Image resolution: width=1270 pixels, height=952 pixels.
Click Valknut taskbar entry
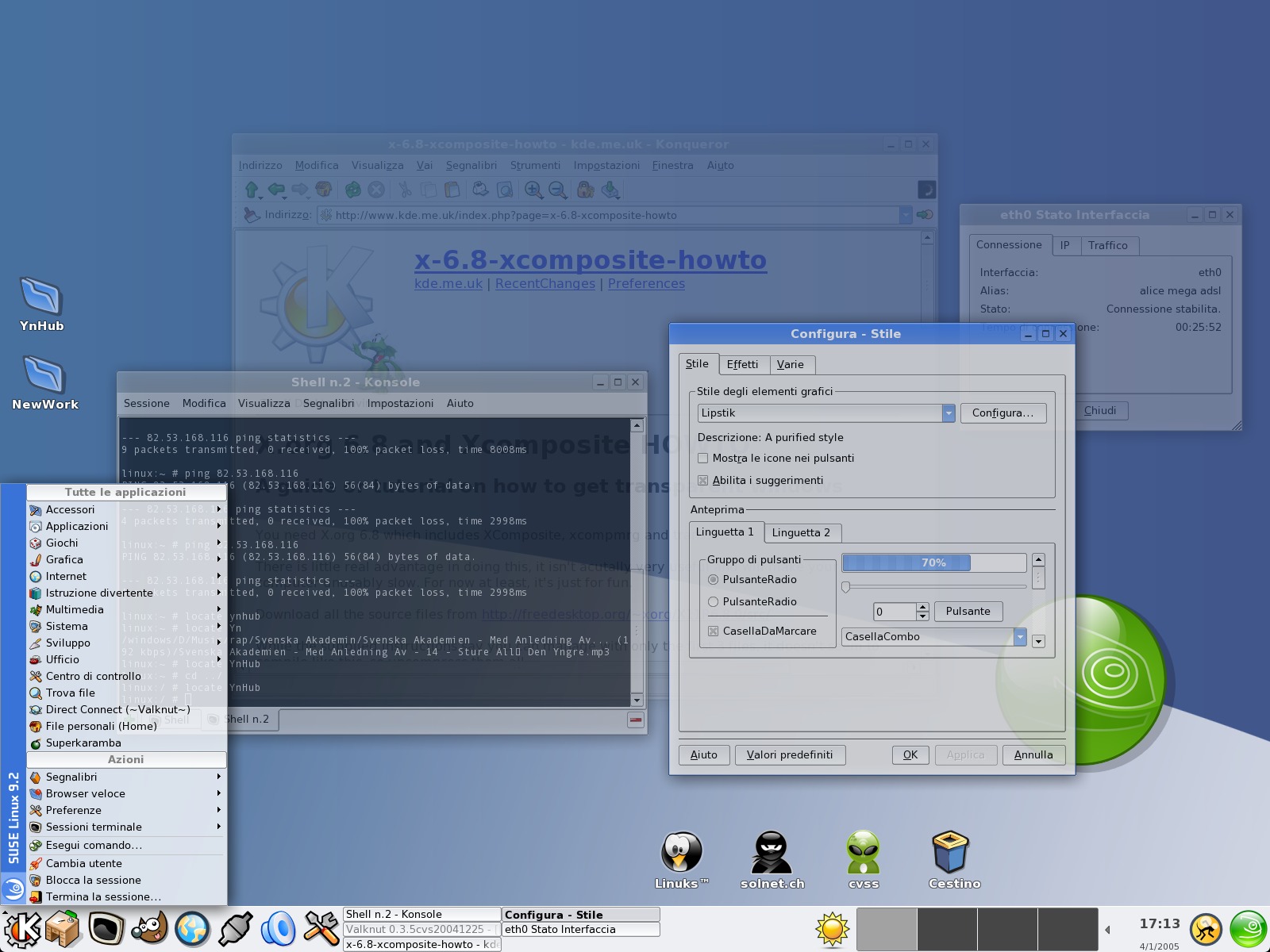click(x=421, y=929)
